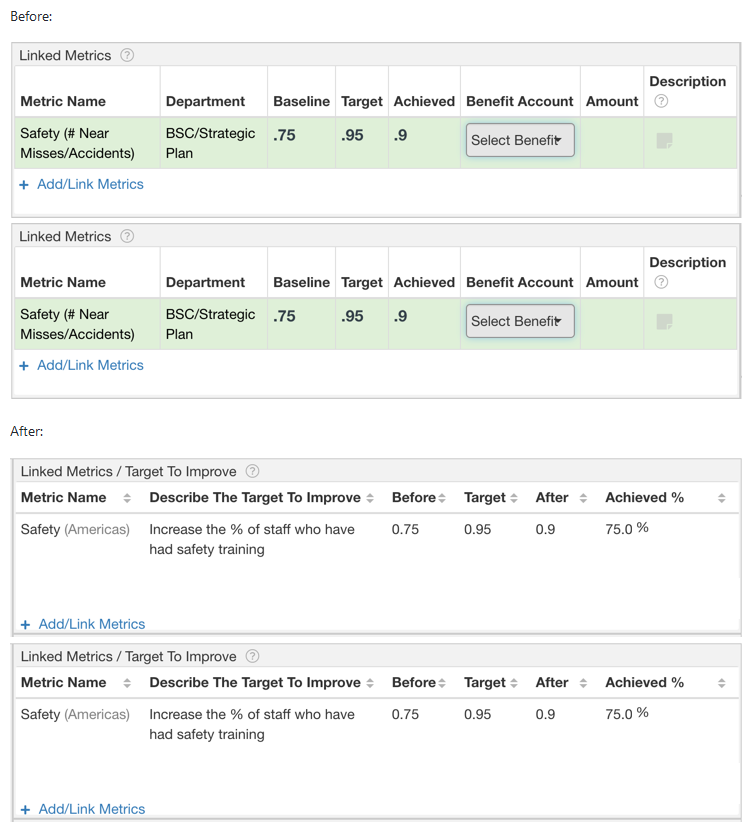Sort by Achieved % arrows, second After table
The width and height of the screenshot is (755, 825).
721,683
